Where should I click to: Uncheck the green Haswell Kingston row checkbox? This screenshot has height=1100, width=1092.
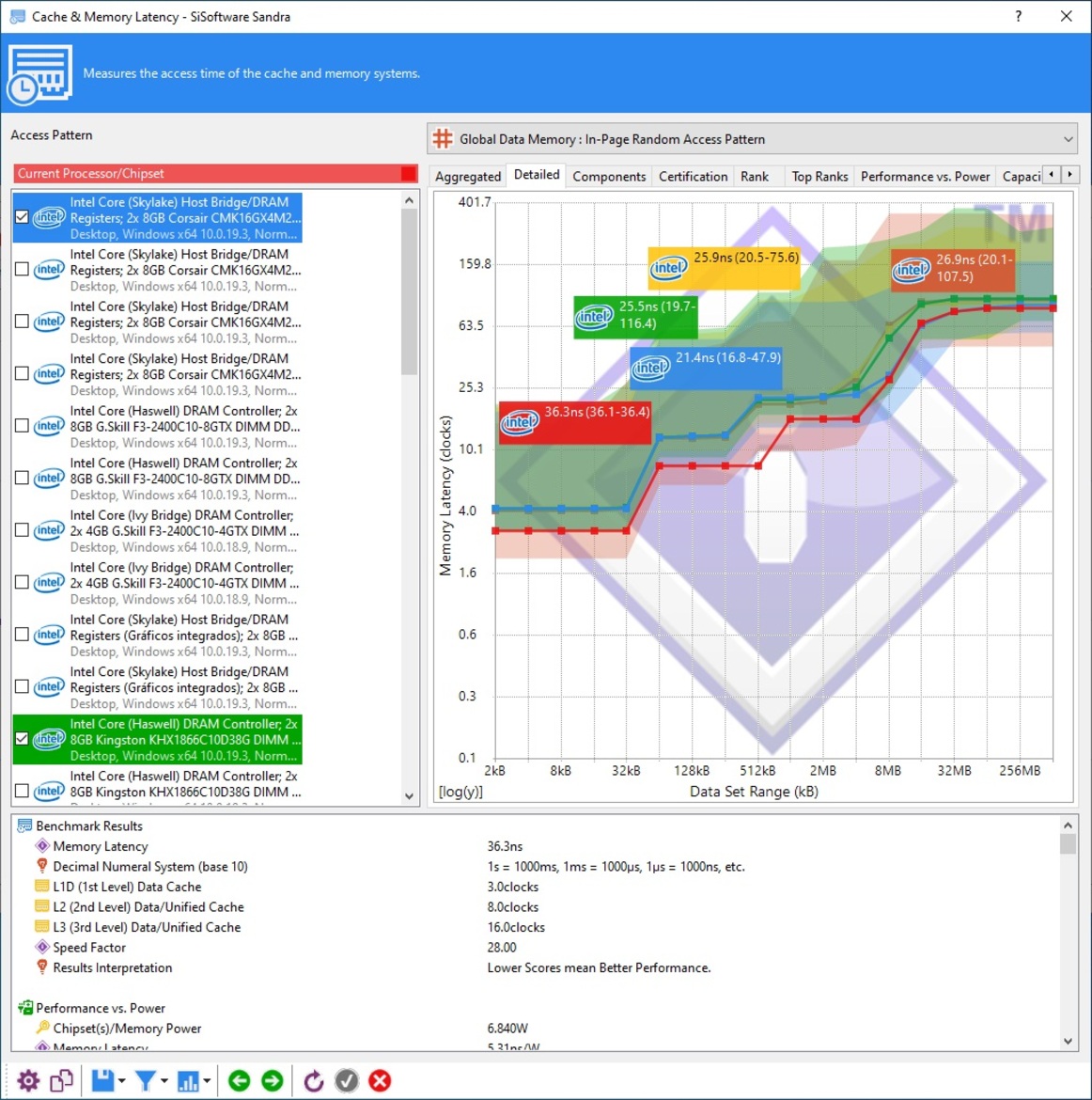tap(22, 739)
